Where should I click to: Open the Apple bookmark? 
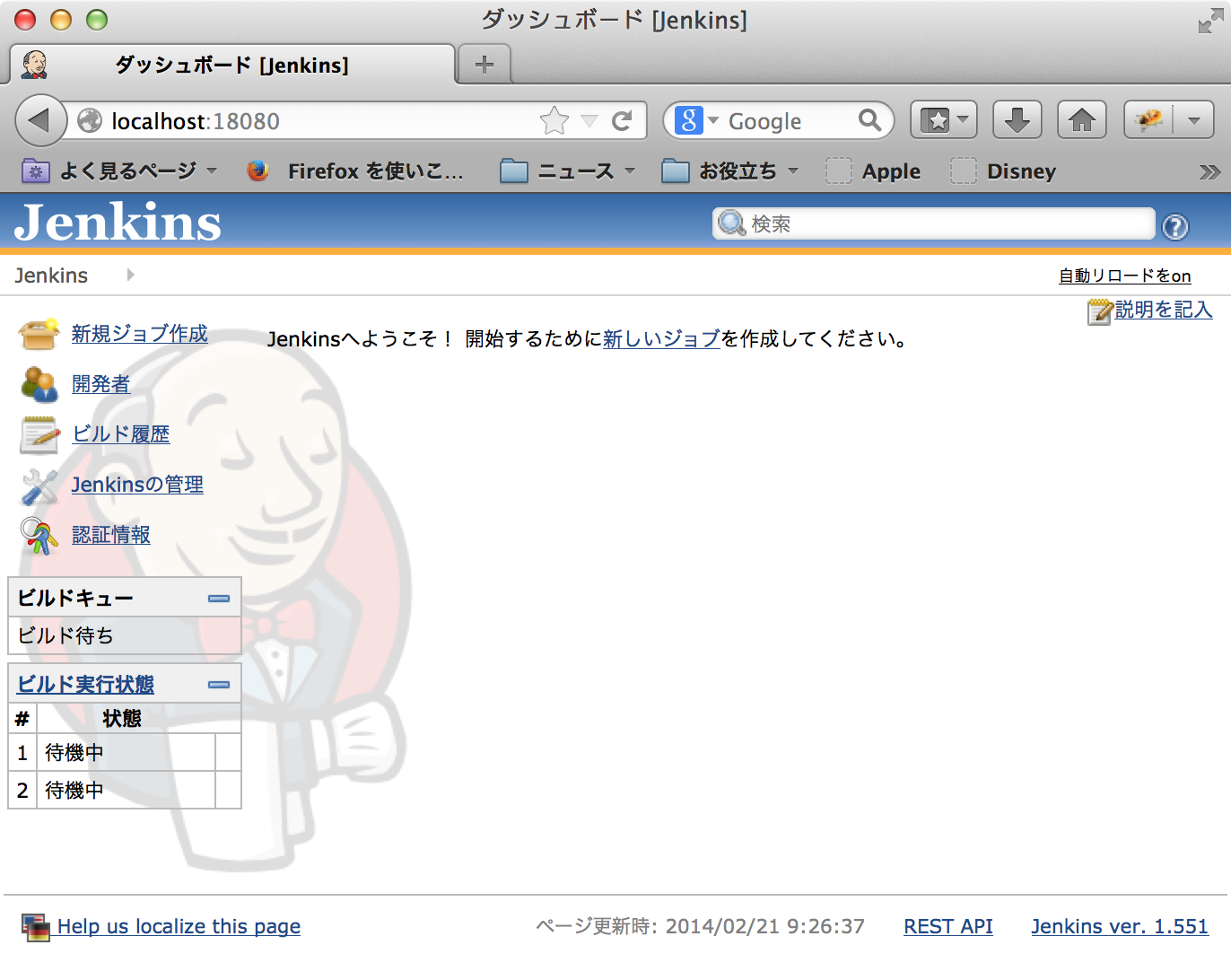click(x=874, y=171)
